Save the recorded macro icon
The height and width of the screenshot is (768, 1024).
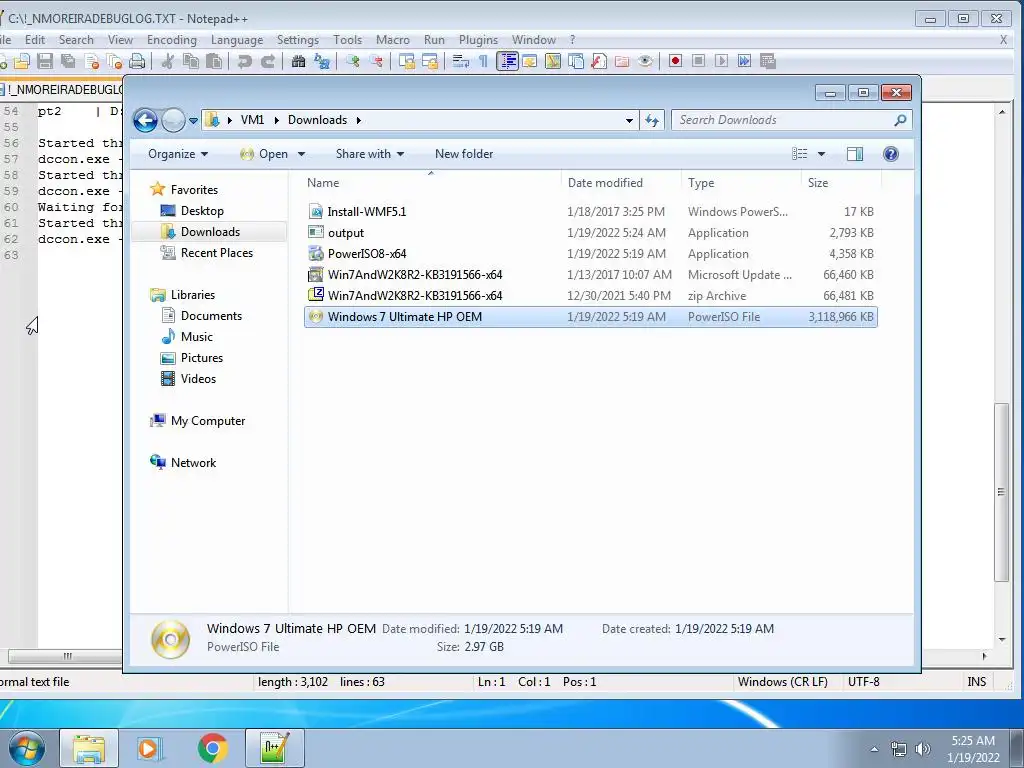point(767,61)
